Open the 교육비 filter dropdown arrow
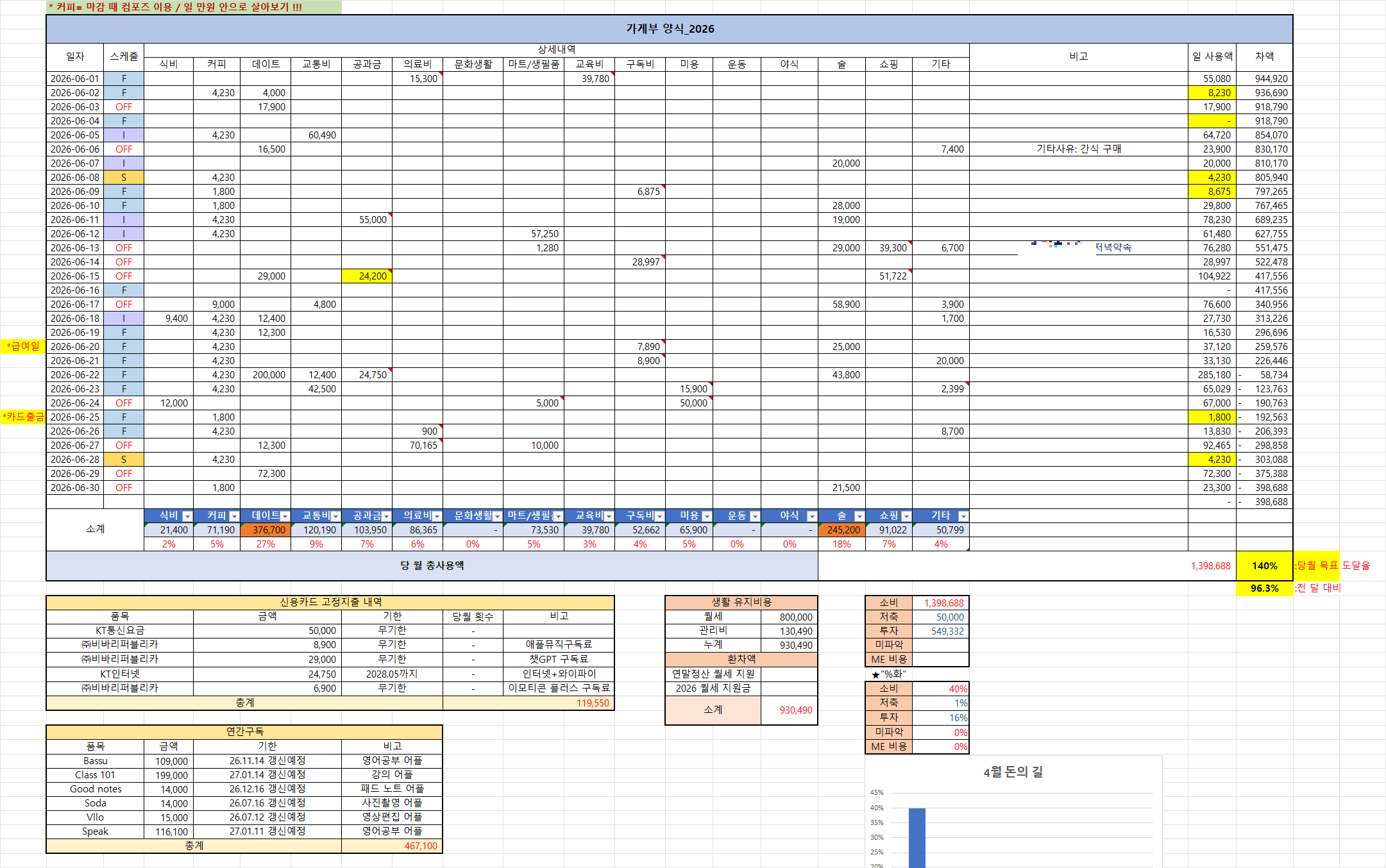The width and height of the screenshot is (1386, 868). 609,516
